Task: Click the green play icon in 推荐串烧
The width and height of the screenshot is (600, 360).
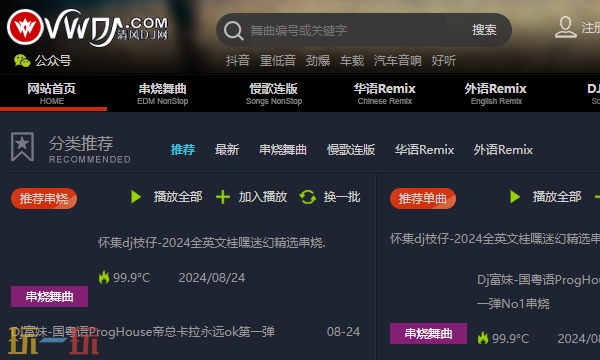Action: click(x=136, y=197)
